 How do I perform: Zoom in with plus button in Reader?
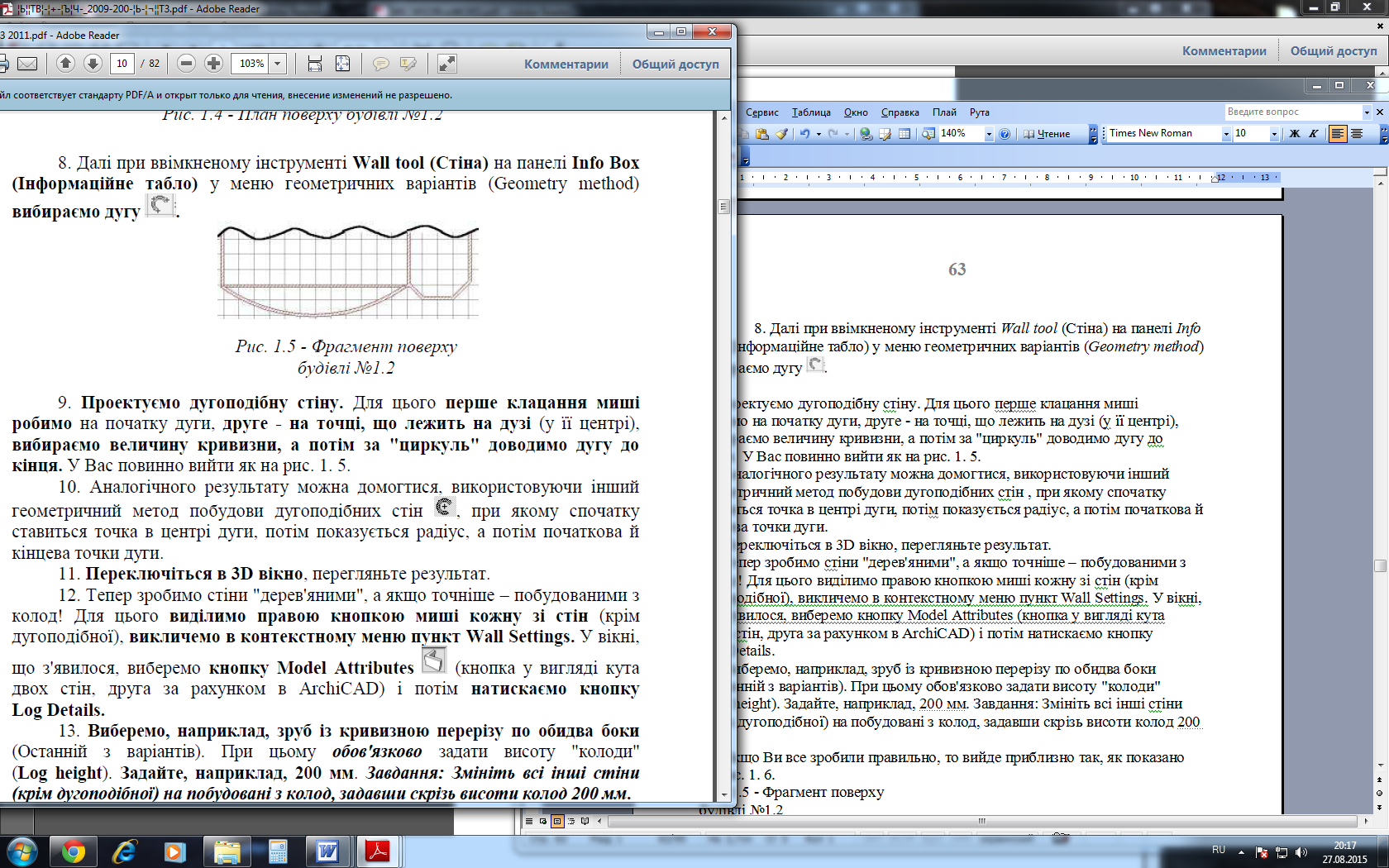[213, 64]
